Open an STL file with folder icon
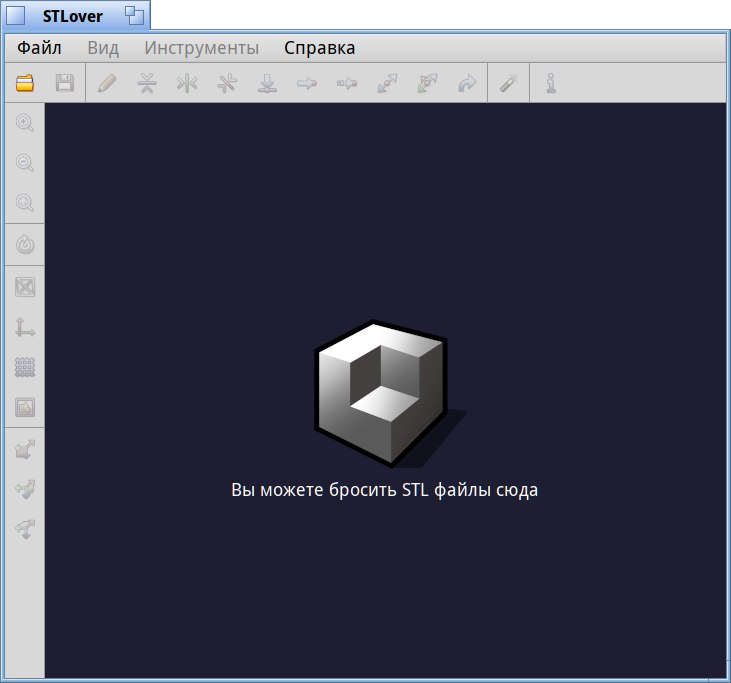The image size is (731, 683). [x=25, y=83]
